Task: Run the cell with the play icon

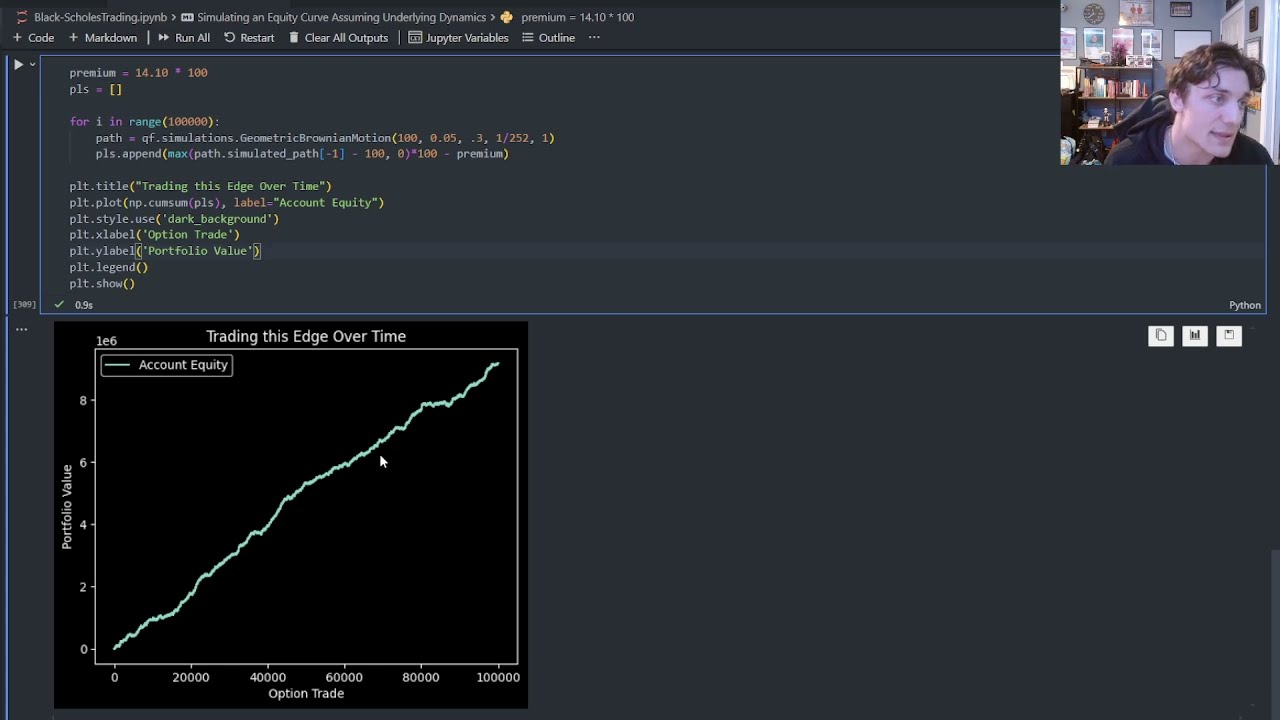Action: tap(18, 64)
